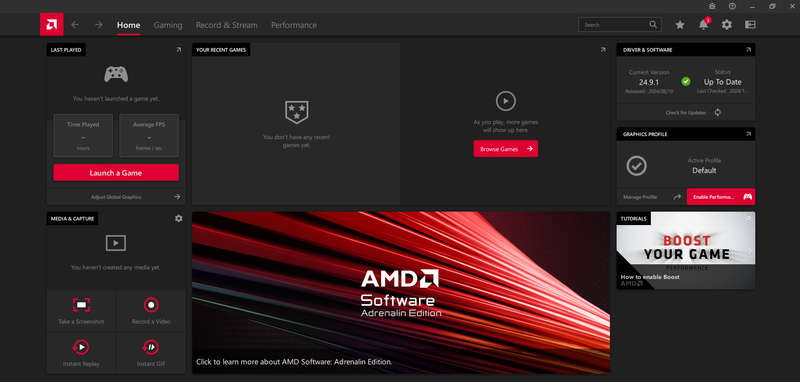Create an Instant GIF
The height and width of the screenshot is (382, 800).
click(x=151, y=352)
